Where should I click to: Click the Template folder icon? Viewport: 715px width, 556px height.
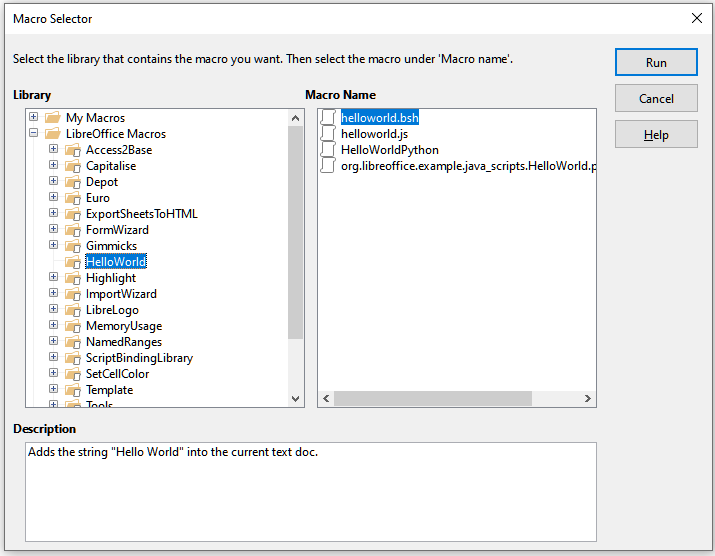(73, 390)
